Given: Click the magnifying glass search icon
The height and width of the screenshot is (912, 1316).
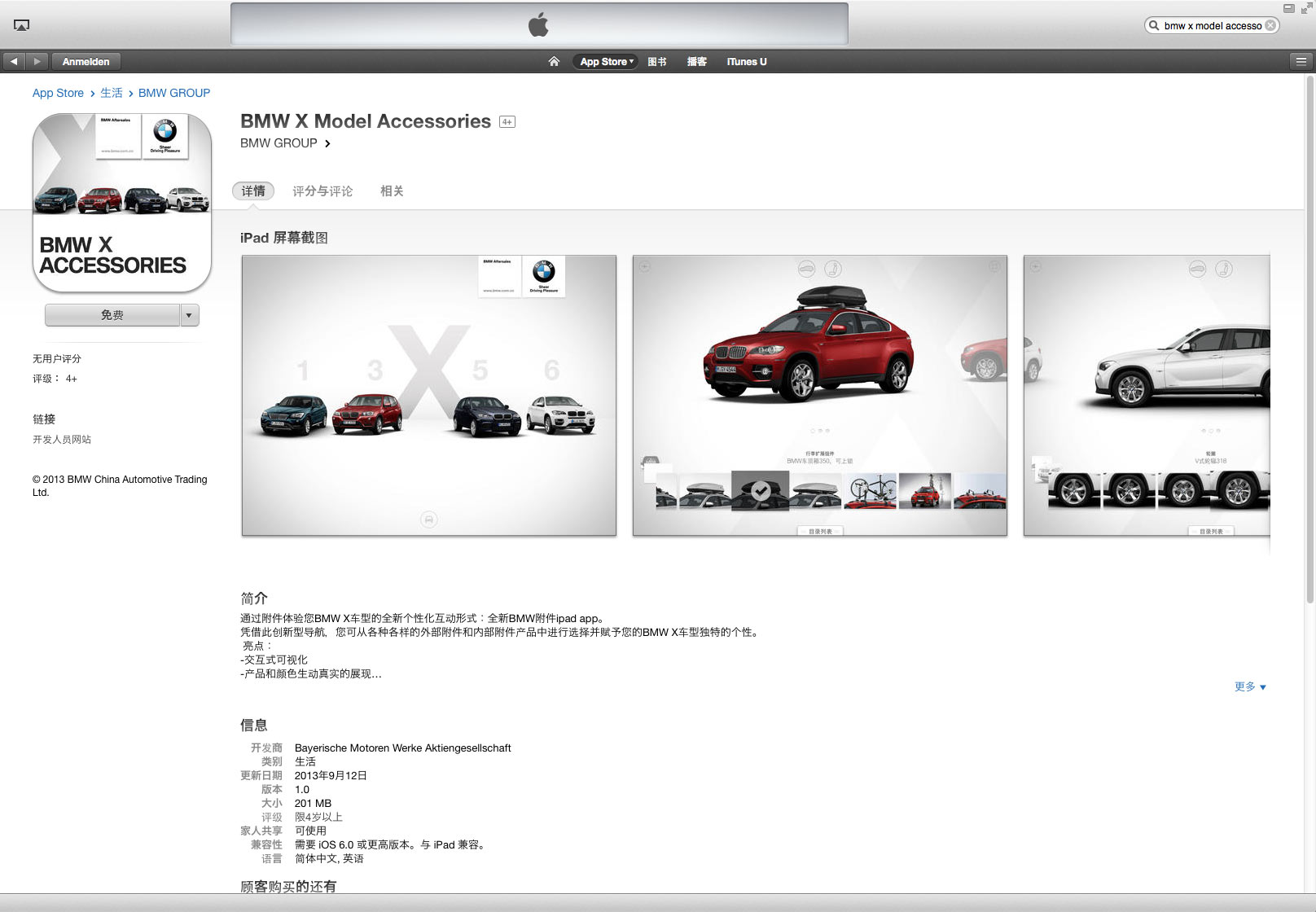Looking at the screenshot, I should (x=1154, y=25).
